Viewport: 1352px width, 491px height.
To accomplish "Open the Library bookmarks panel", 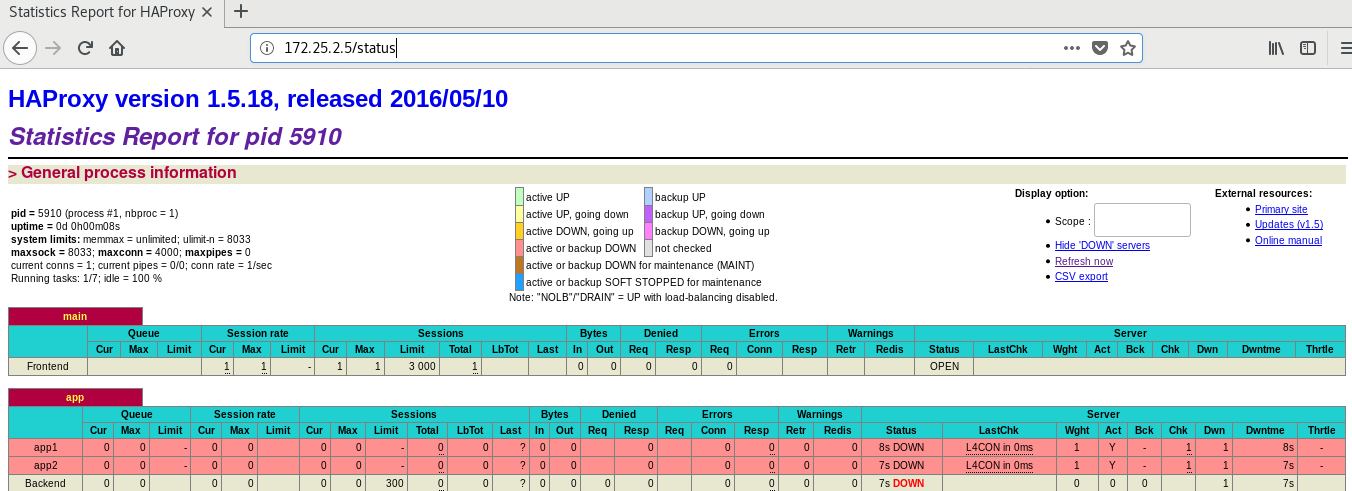I will pos(1277,48).
